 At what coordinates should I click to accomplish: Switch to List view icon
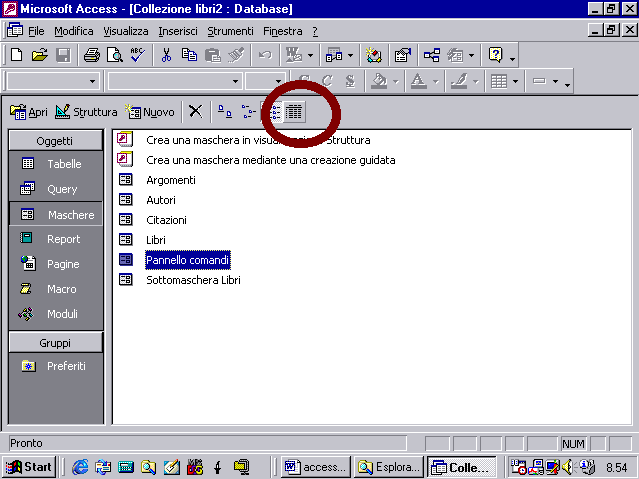271,112
